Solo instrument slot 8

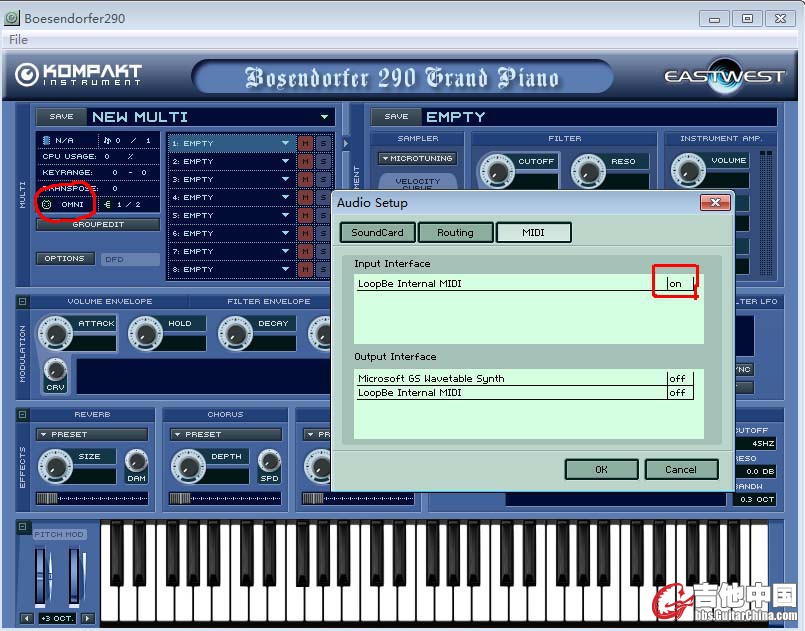pyautogui.click(x=323, y=269)
